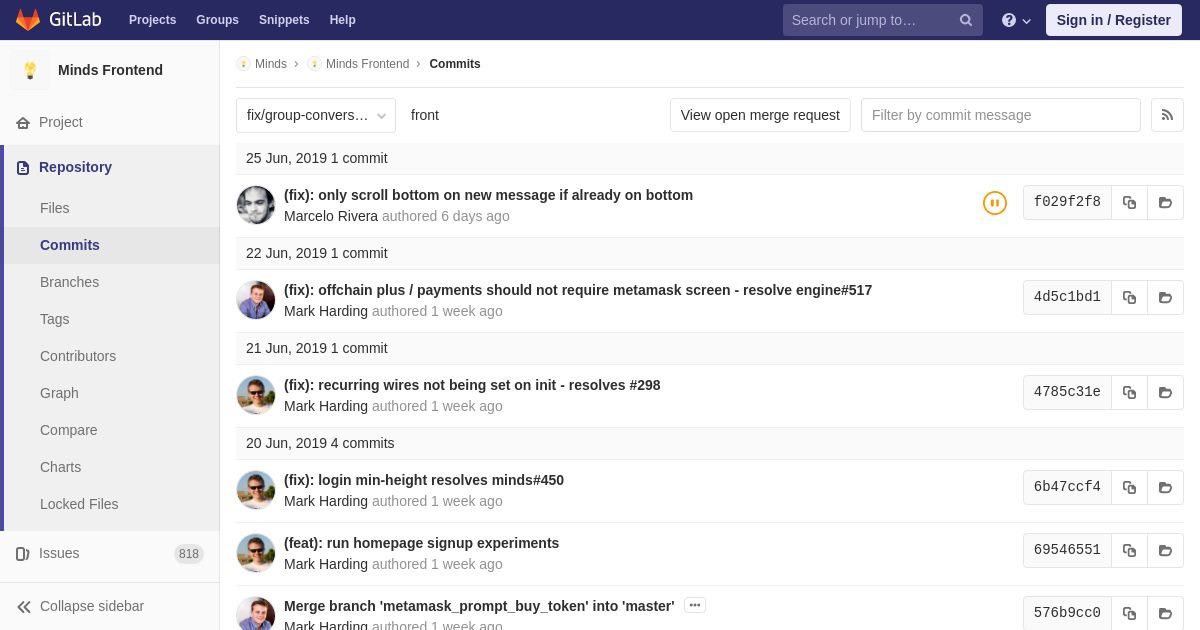The image size is (1200, 630).
Task: Copy commit SHA 4785c31e to clipboard
Action: click(x=1129, y=393)
